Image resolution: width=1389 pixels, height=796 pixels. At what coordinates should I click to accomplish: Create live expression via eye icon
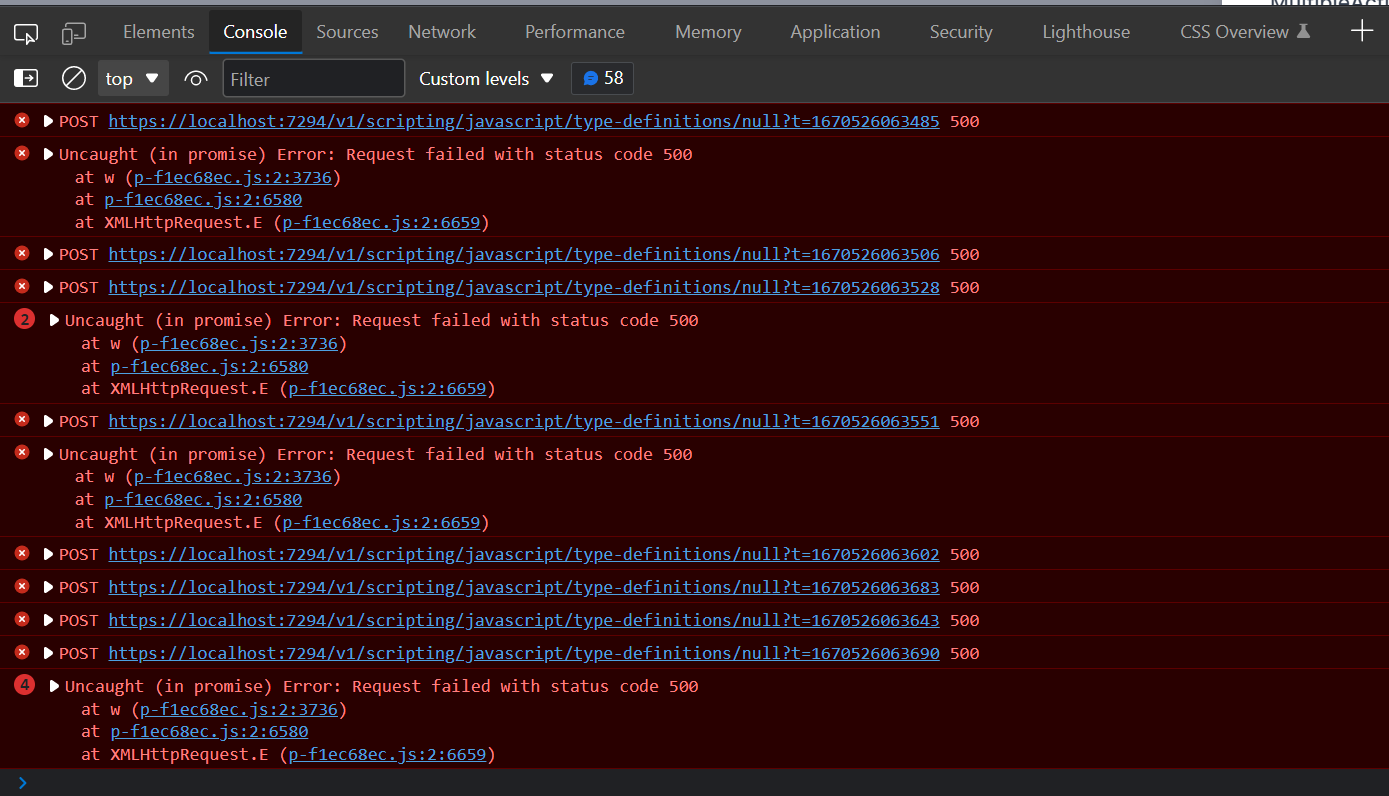point(196,78)
